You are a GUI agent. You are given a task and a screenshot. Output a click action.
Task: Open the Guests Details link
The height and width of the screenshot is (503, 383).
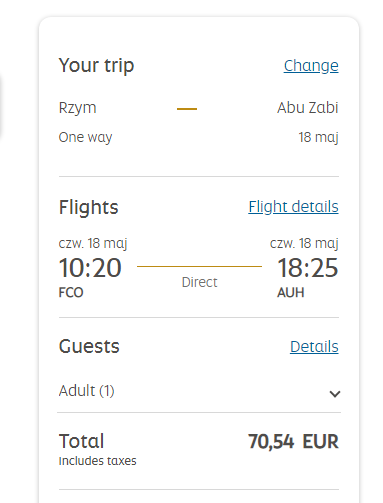point(314,347)
